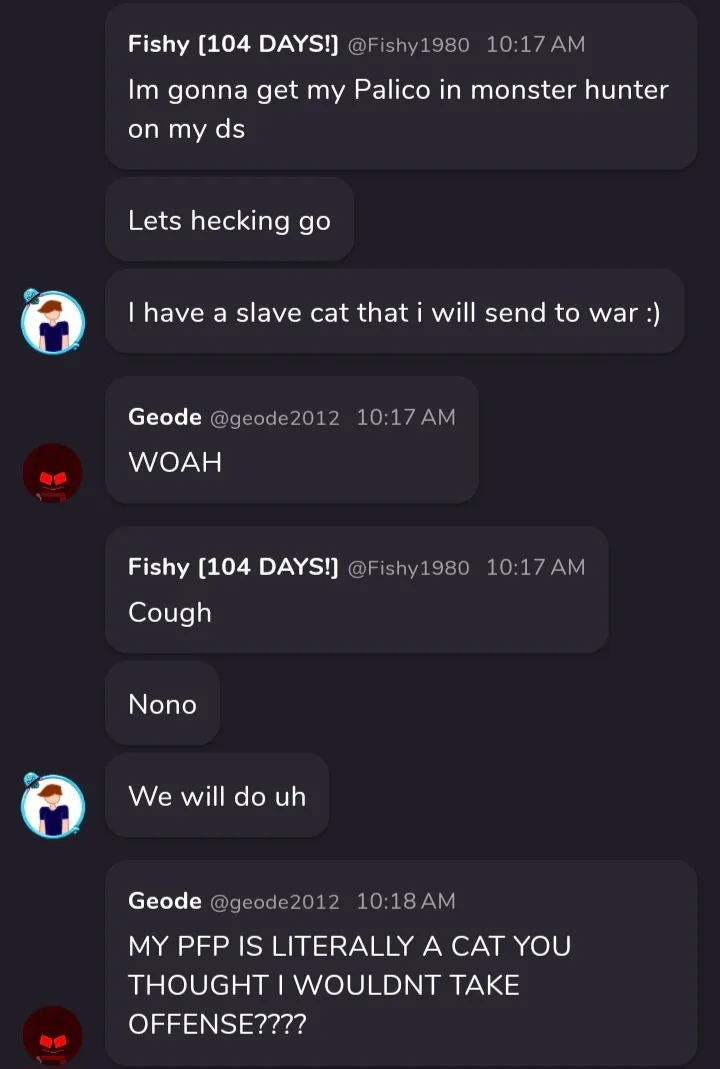The height and width of the screenshot is (1069, 720).
Task: Open Geode's avatar next to the WOAH message
Action: [x=53, y=473]
